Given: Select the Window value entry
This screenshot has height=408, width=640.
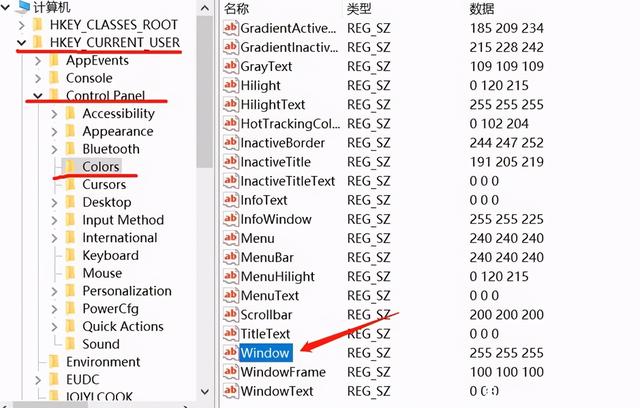Looking at the screenshot, I should (265, 353).
